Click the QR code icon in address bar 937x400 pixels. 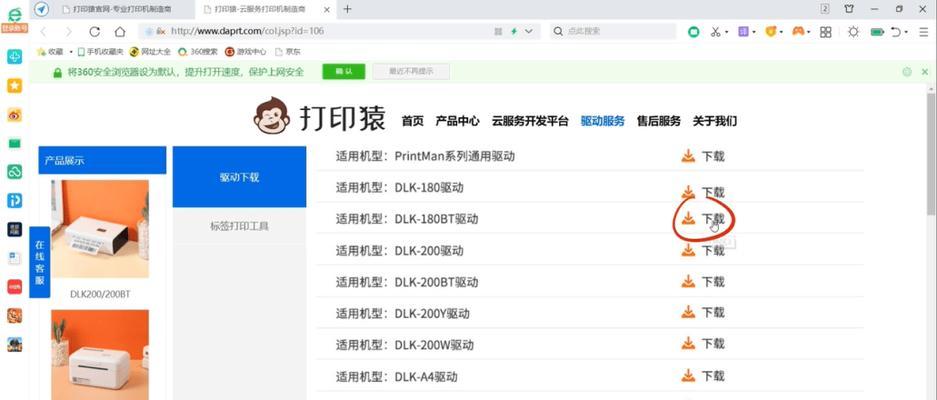click(x=498, y=31)
